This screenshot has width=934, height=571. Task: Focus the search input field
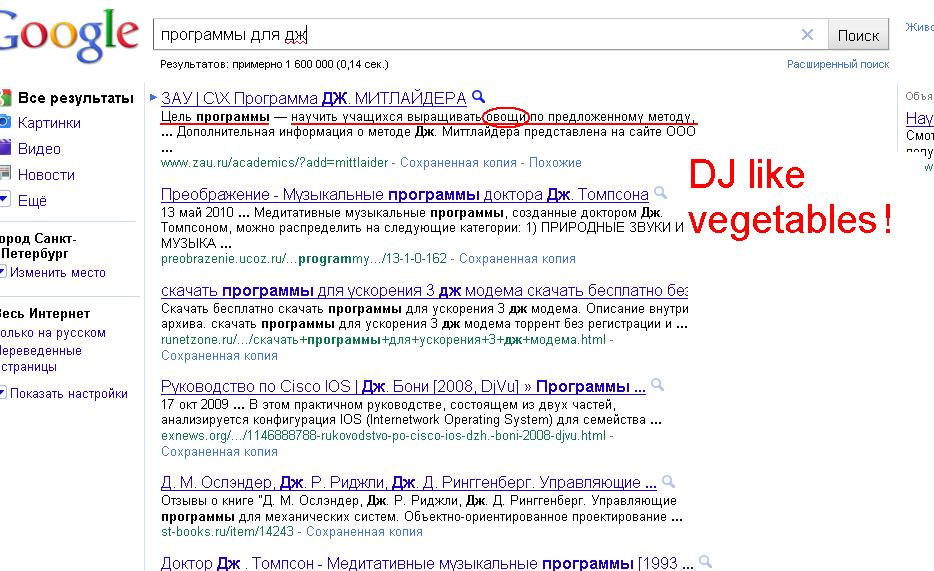click(477, 35)
